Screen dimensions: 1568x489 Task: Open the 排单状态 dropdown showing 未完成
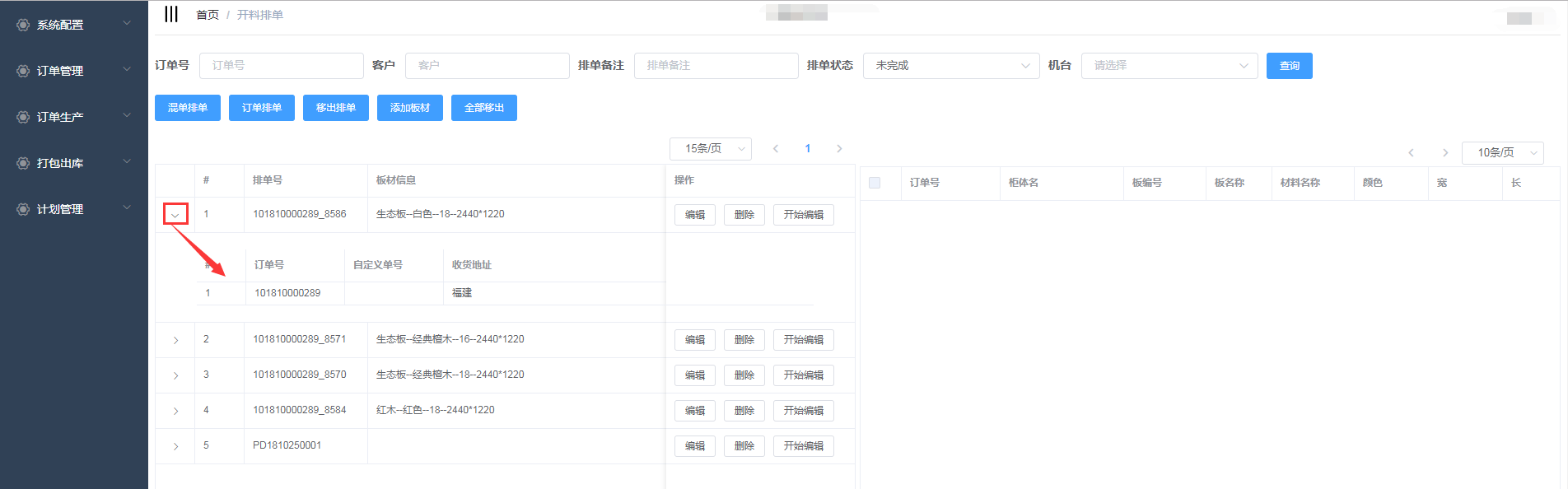pyautogui.click(x=951, y=66)
